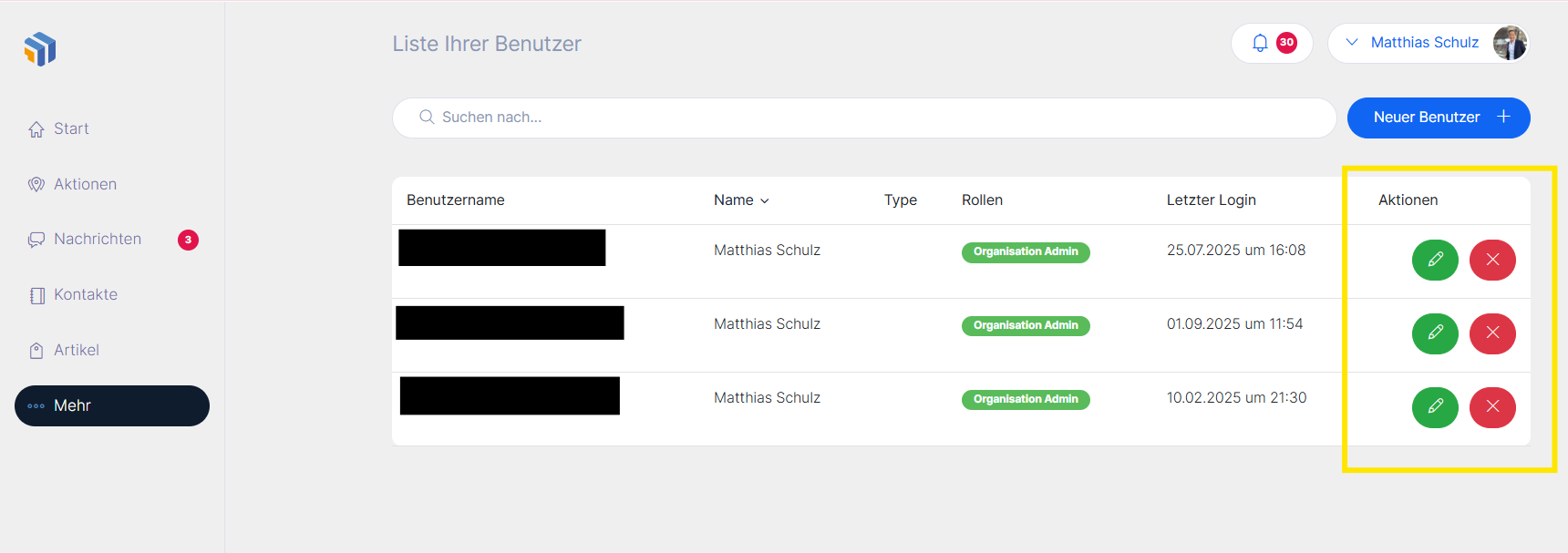The height and width of the screenshot is (553, 1568).
Task: Open Nachrichten in the sidebar
Action: coord(98,240)
